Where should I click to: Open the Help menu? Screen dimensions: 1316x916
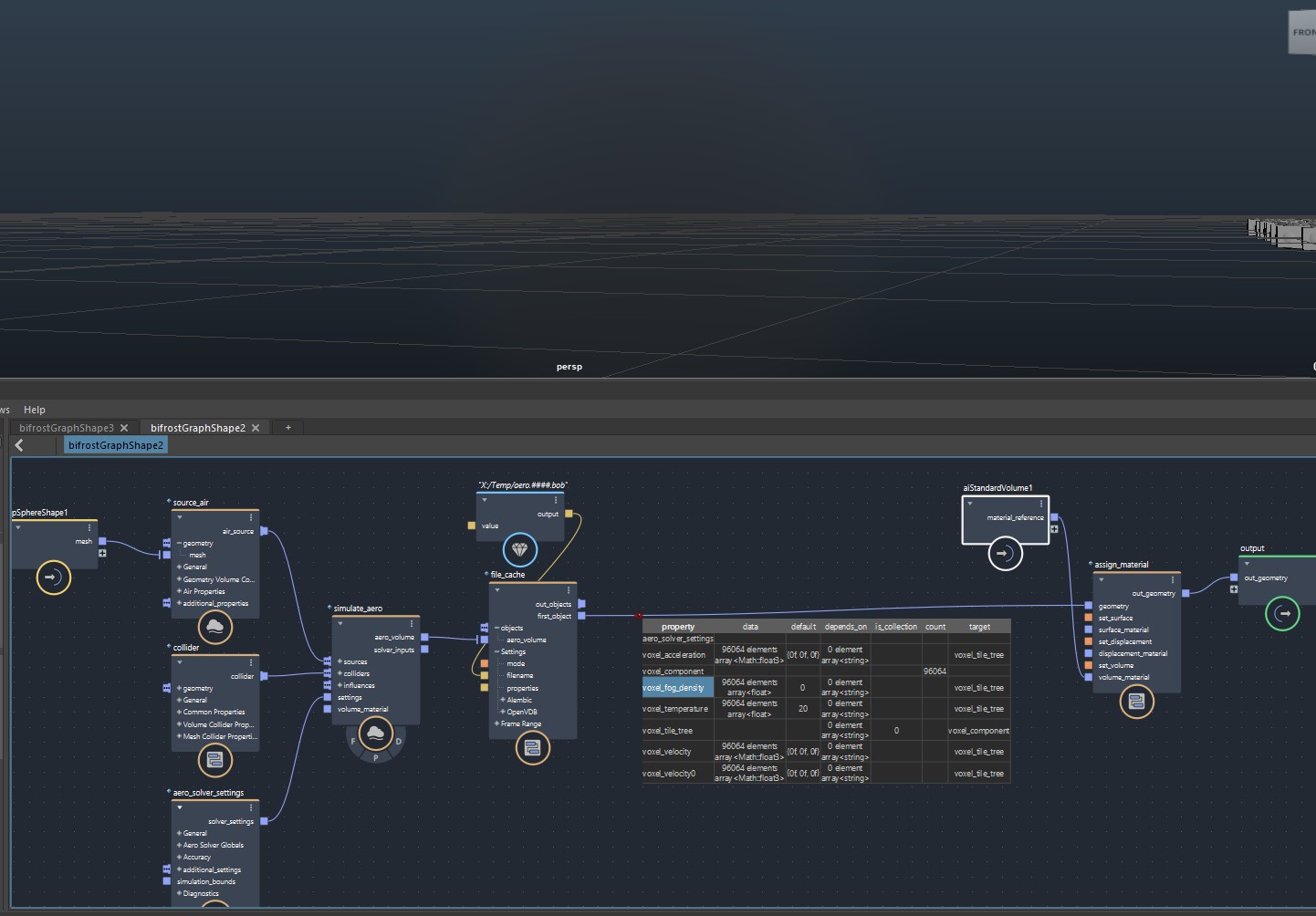[x=34, y=409]
